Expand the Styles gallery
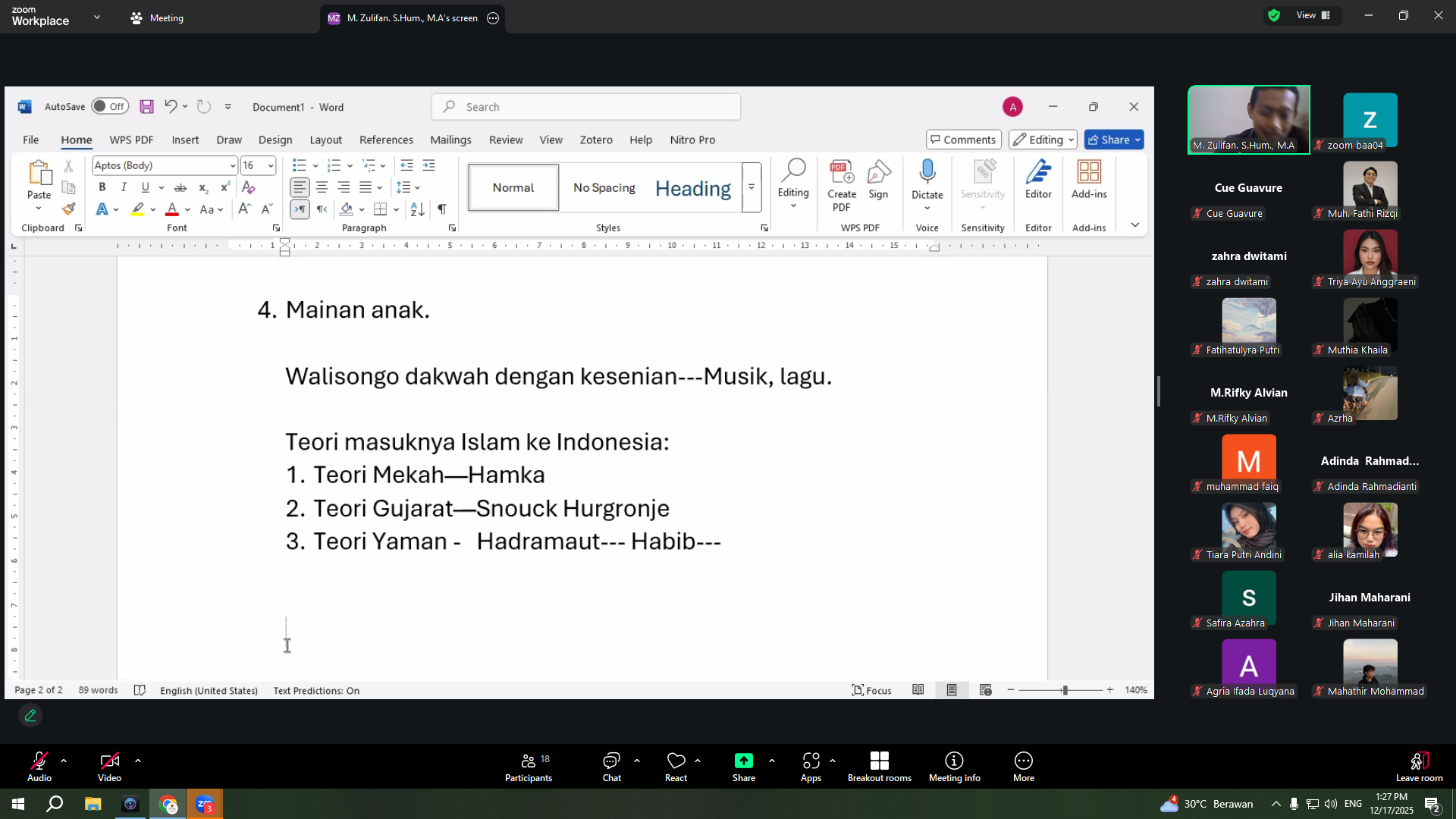The height and width of the screenshot is (819, 1456). (752, 187)
